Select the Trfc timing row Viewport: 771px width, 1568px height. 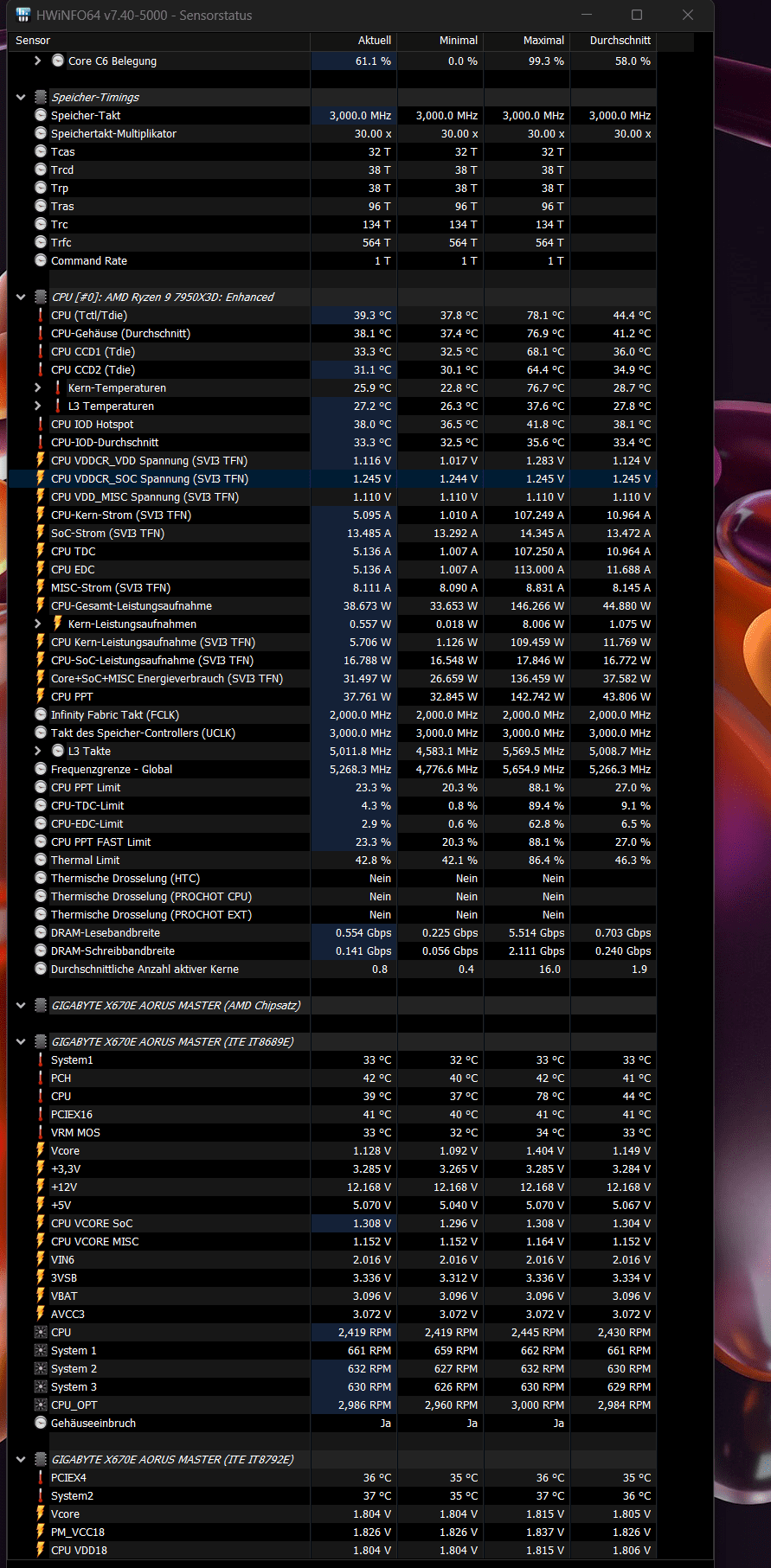[332, 242]
